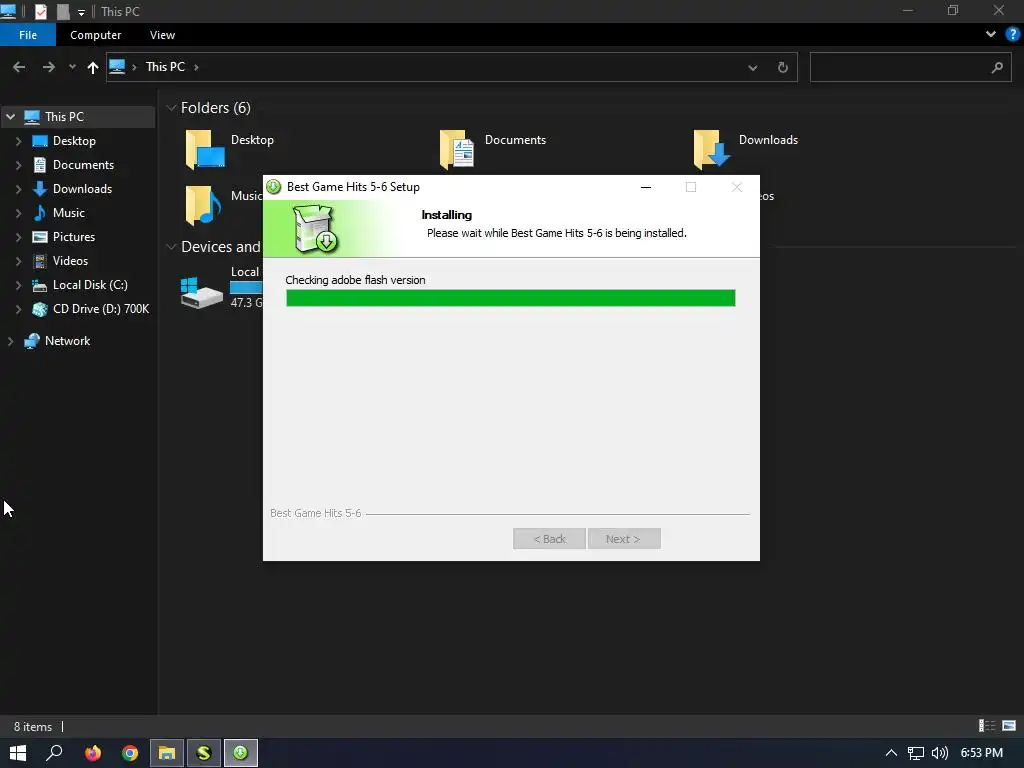Click the green S app on taskbar
Image resolution: width=1024 pixels, height=768 pixels.
(204, 753)
